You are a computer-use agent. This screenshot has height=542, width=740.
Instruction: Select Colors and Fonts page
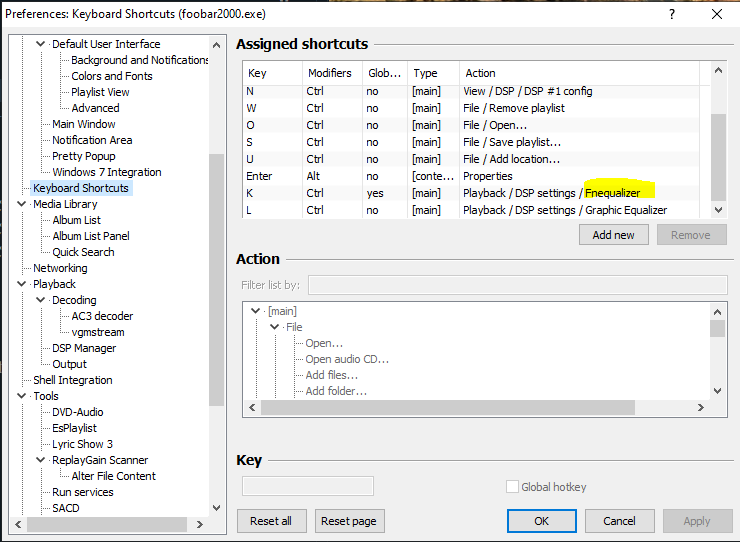click(112, 76)
